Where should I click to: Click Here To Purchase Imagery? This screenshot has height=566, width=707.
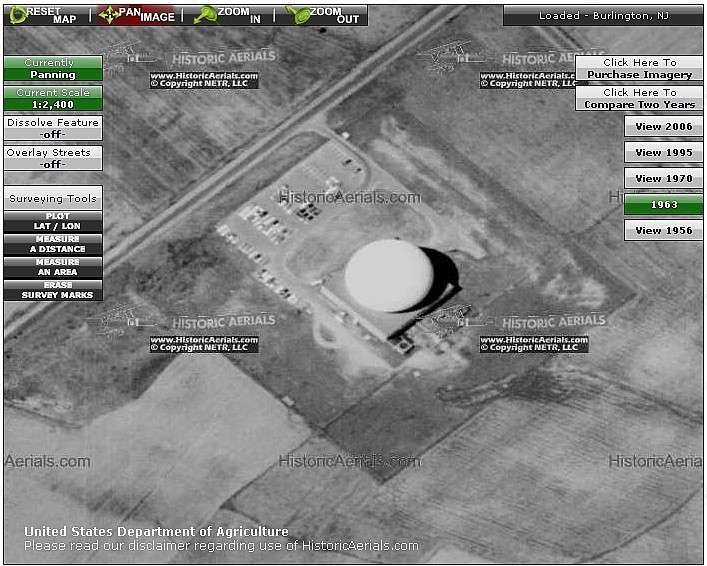coord(639,69)
